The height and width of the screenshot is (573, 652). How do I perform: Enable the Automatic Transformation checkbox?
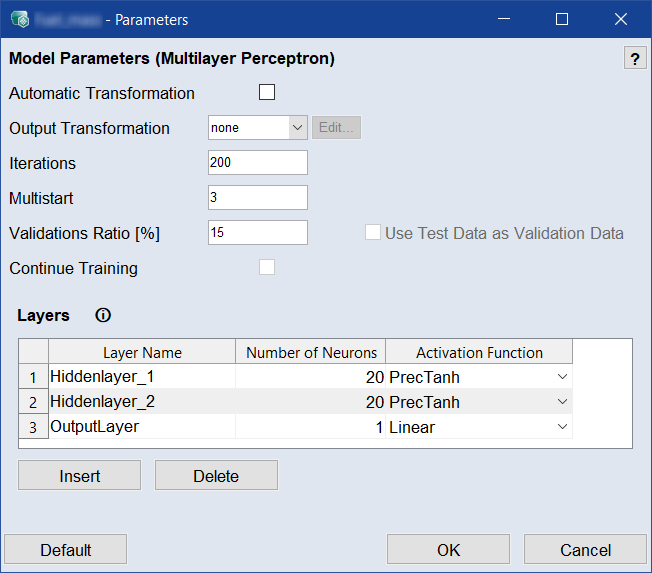tap(267, 93)
